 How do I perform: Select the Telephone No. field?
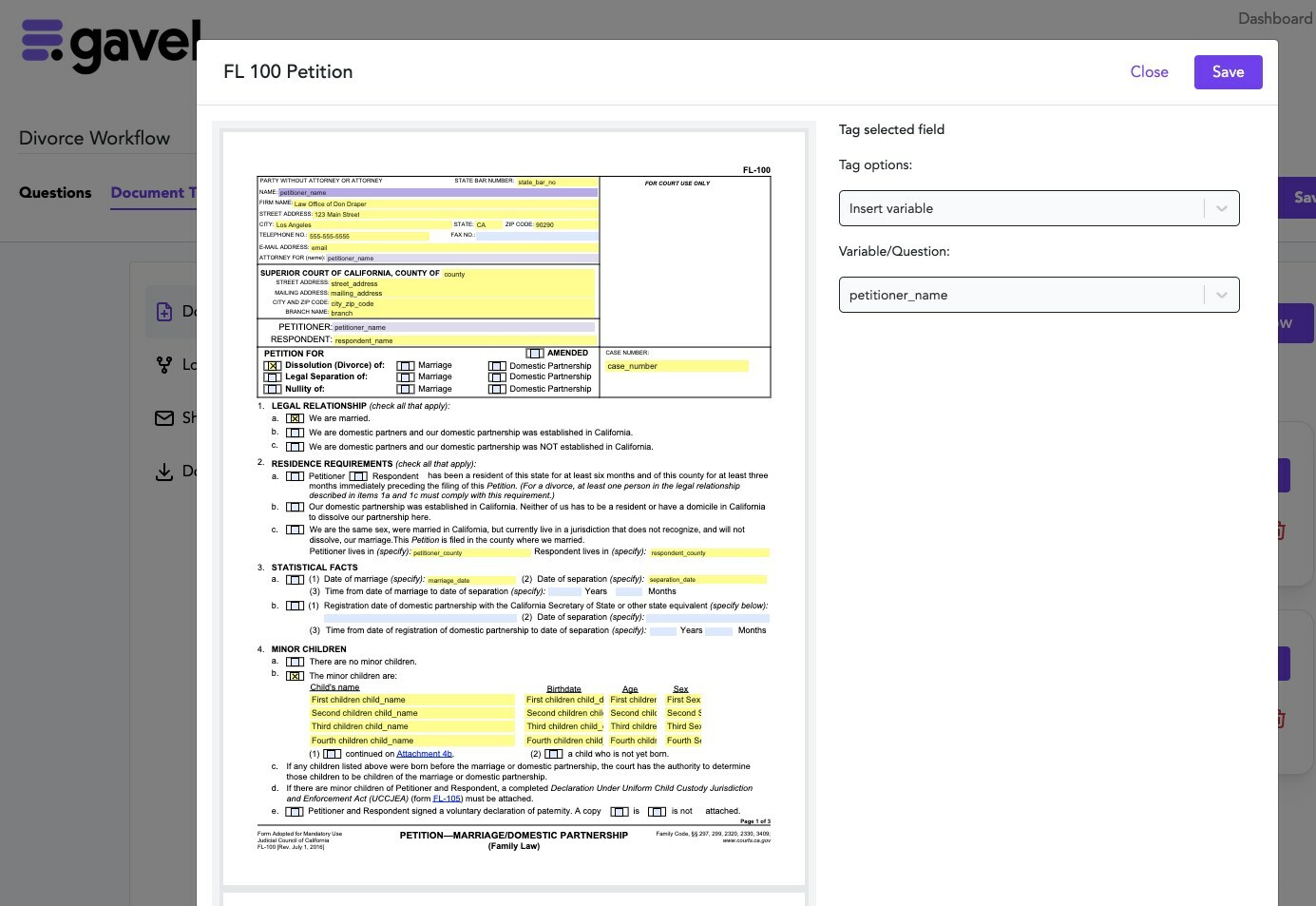[x=369, y=236]
